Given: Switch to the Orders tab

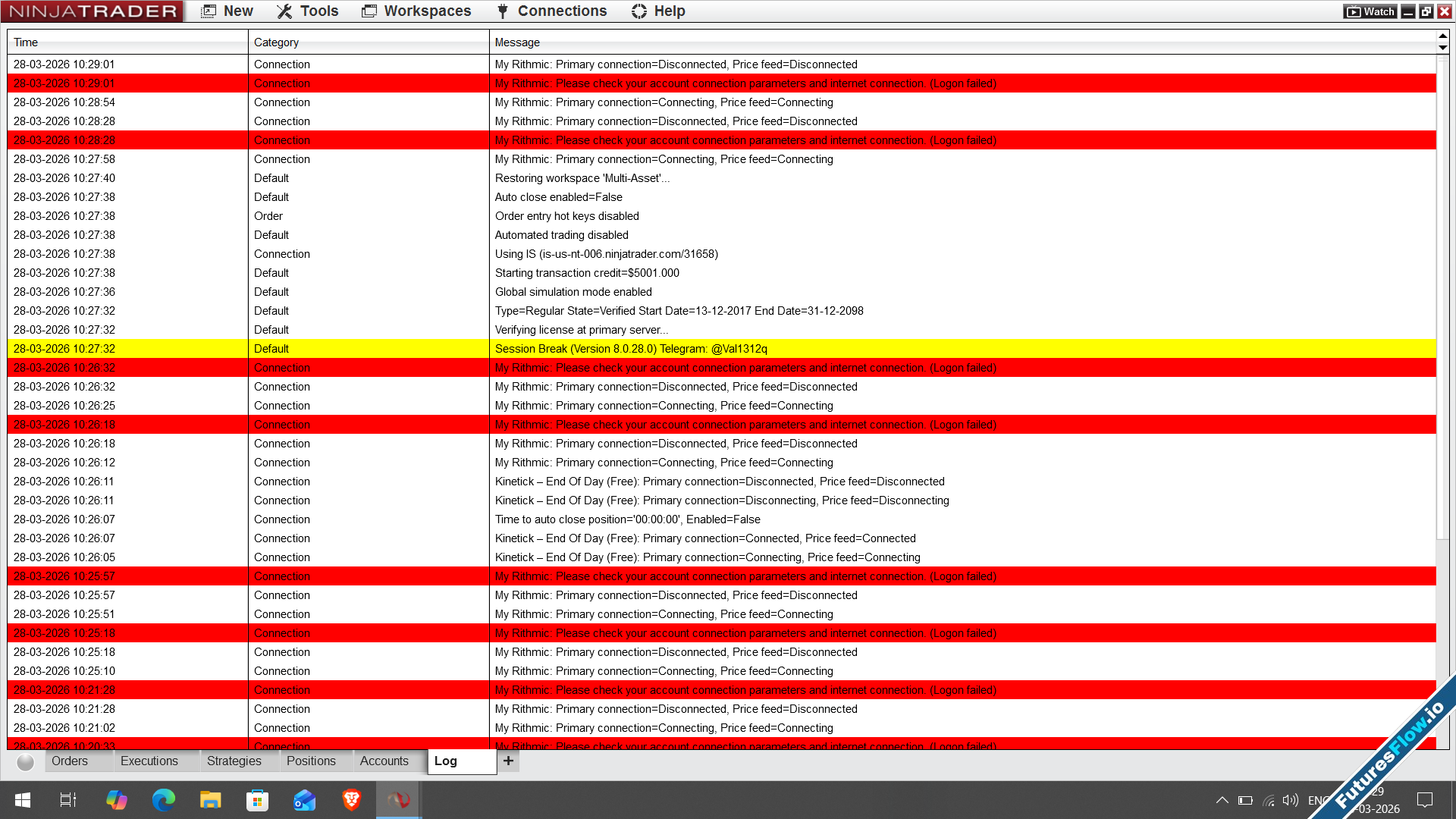Looking at the screenshot, I should (70, 761).
